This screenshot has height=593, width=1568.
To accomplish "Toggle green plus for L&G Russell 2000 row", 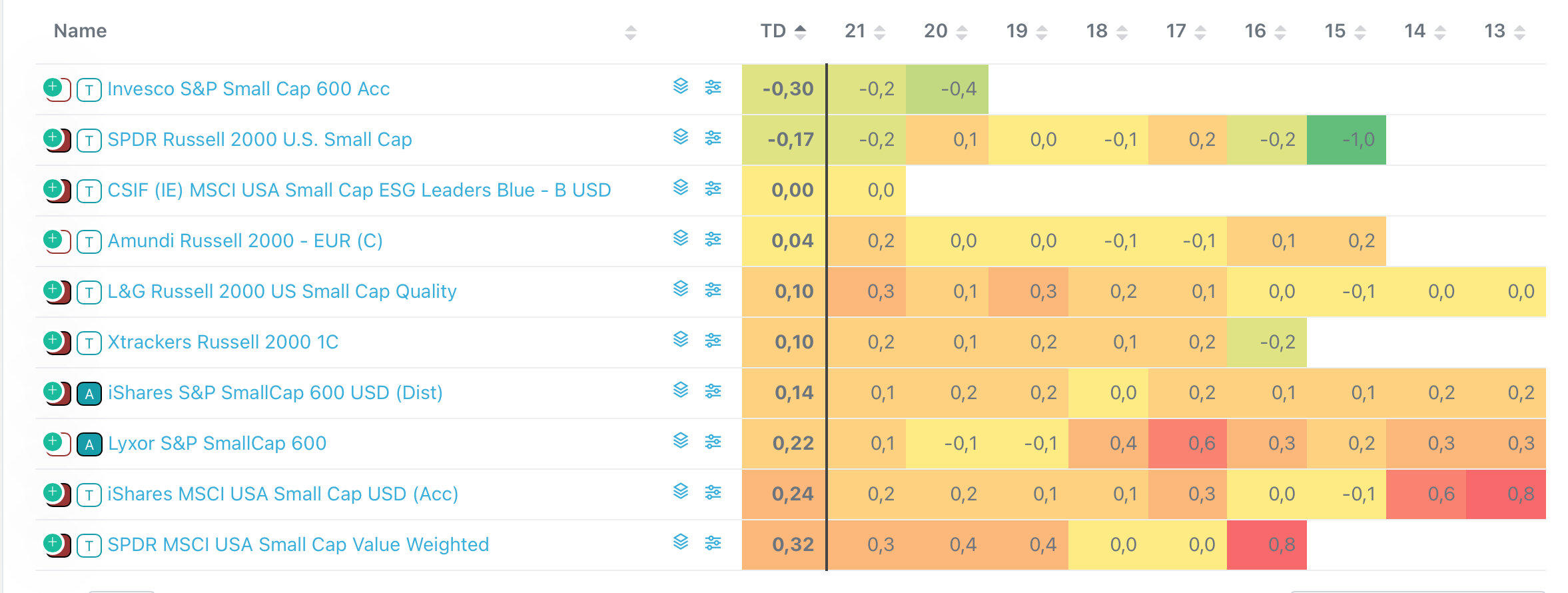I will coord(53,290).
